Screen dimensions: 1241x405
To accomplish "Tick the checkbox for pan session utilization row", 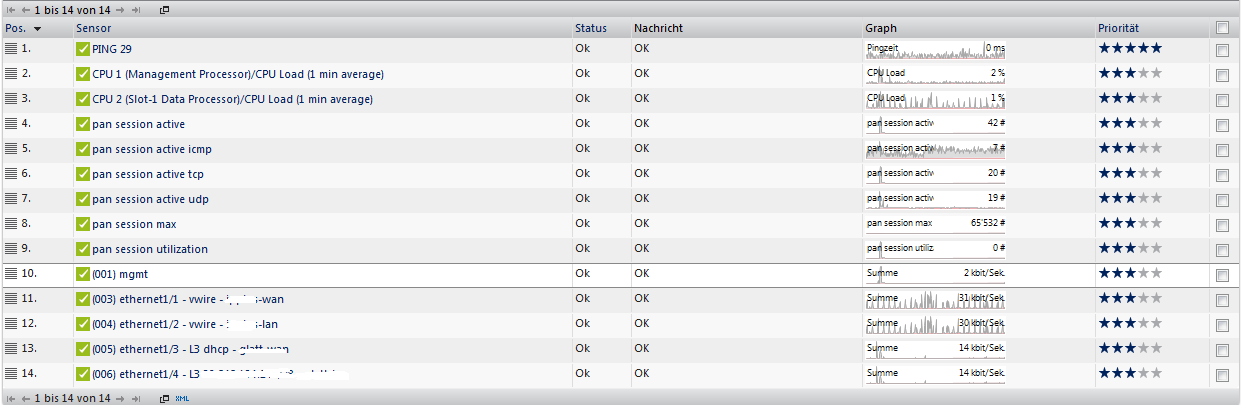I will pyautogui.click(x=1222, y=250).
